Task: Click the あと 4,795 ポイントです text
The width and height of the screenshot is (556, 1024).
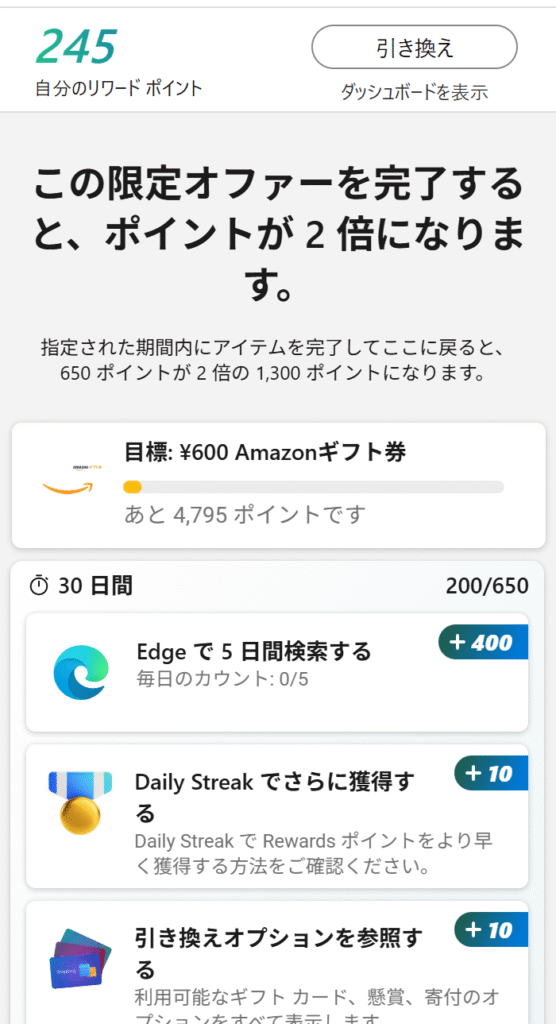Action: point(244,515)
